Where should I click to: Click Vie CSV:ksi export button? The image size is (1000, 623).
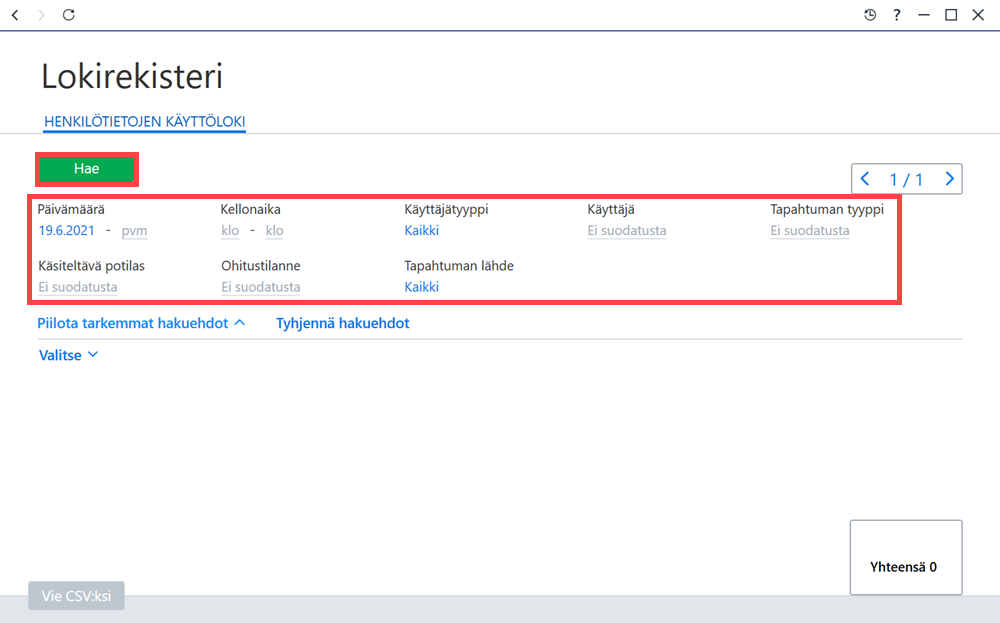pos(77,596)
